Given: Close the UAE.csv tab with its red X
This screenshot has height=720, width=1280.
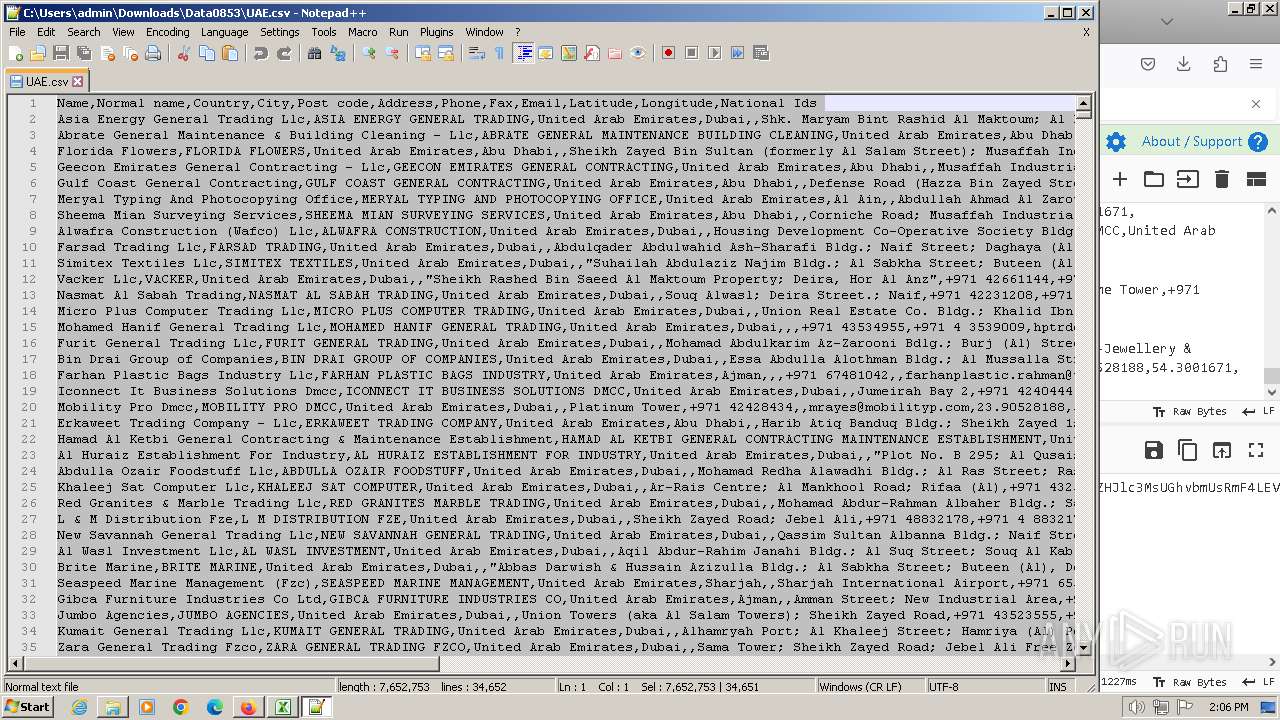Looking at the screenshot, I should (78, 82).
